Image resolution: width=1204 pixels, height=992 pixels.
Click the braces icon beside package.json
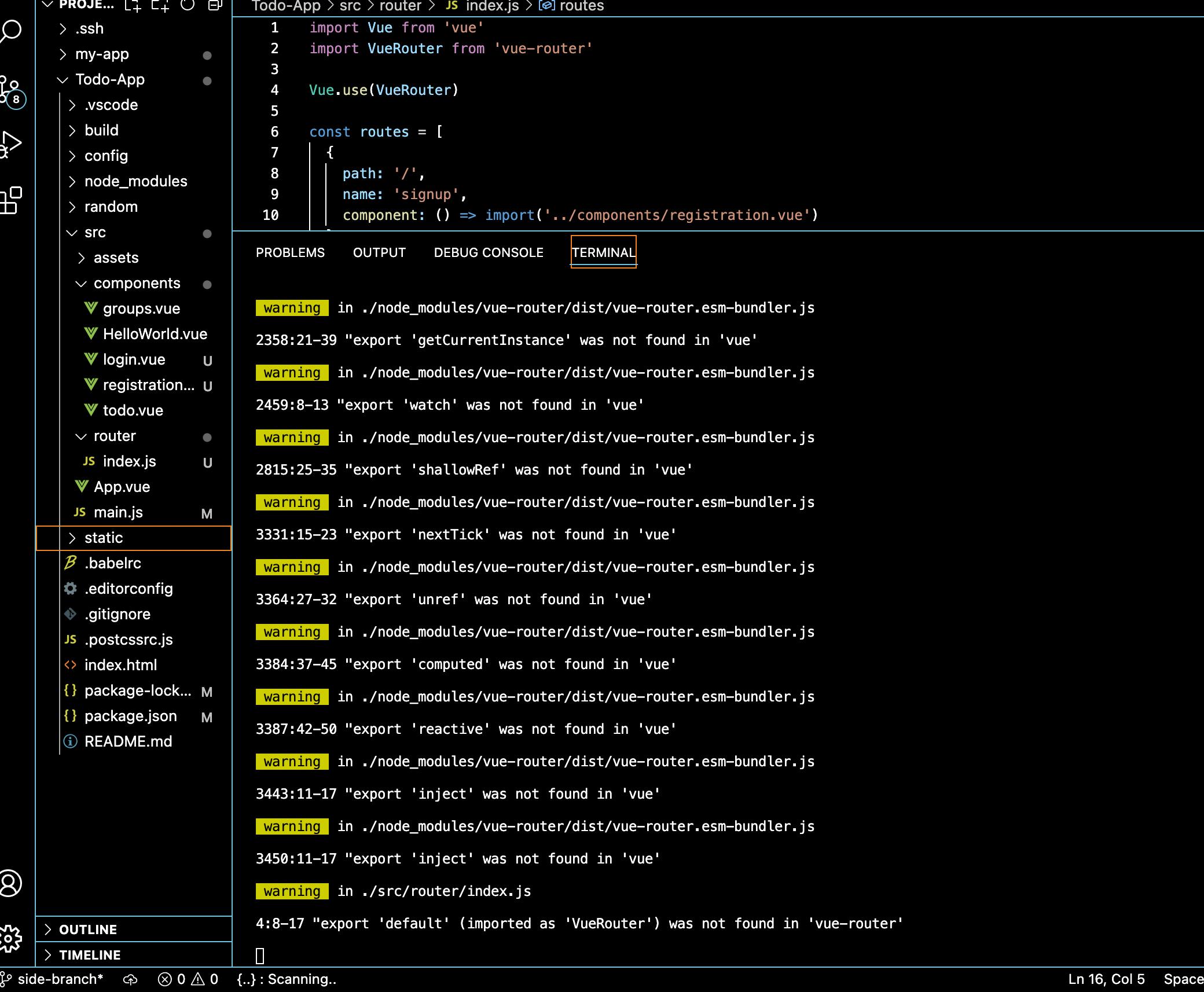[x=71, y=715]
